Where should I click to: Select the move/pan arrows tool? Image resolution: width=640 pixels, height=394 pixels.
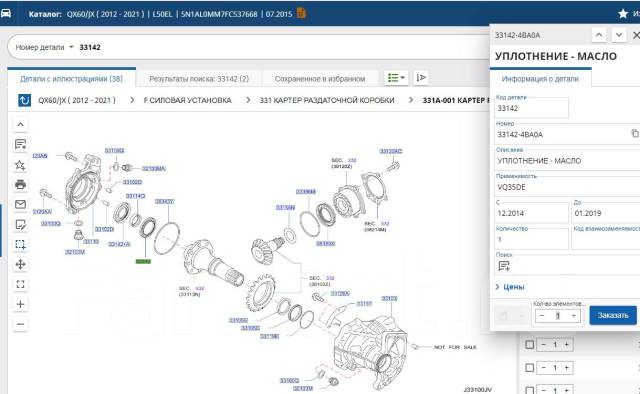click(x=20, y=264)
